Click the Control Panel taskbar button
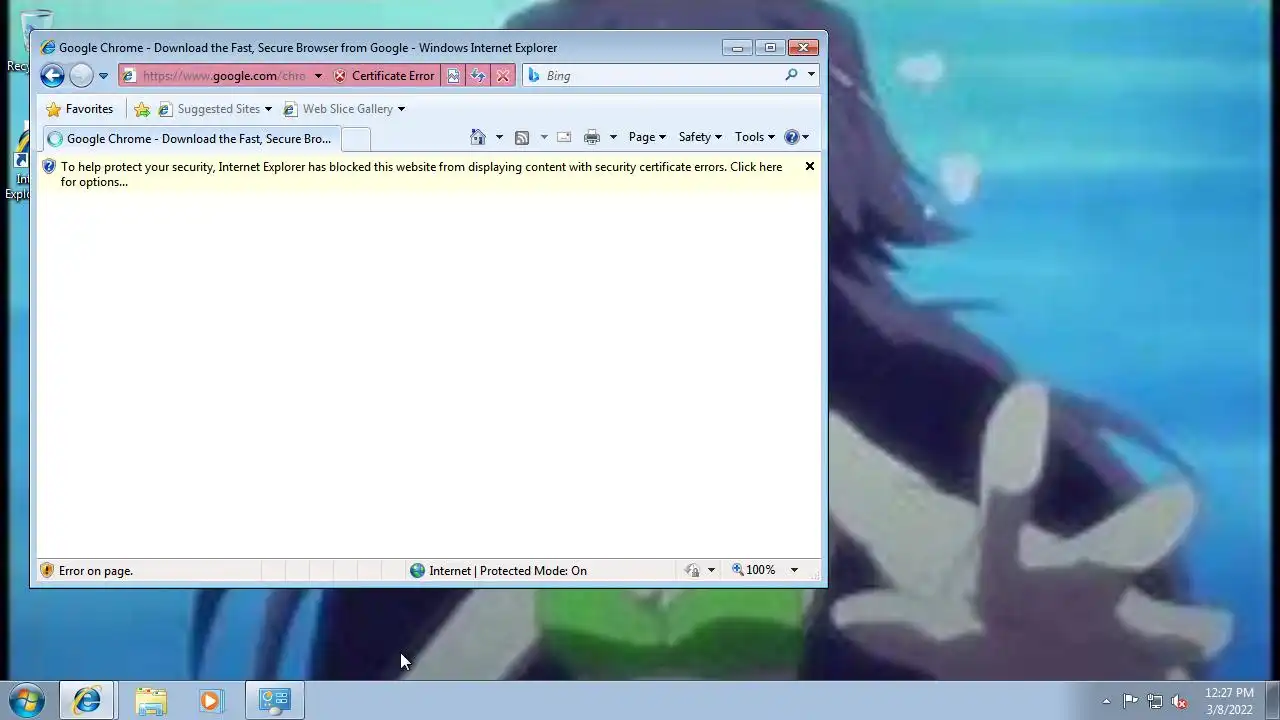The width and height of the screenshot is (1280, 720). 274,700
